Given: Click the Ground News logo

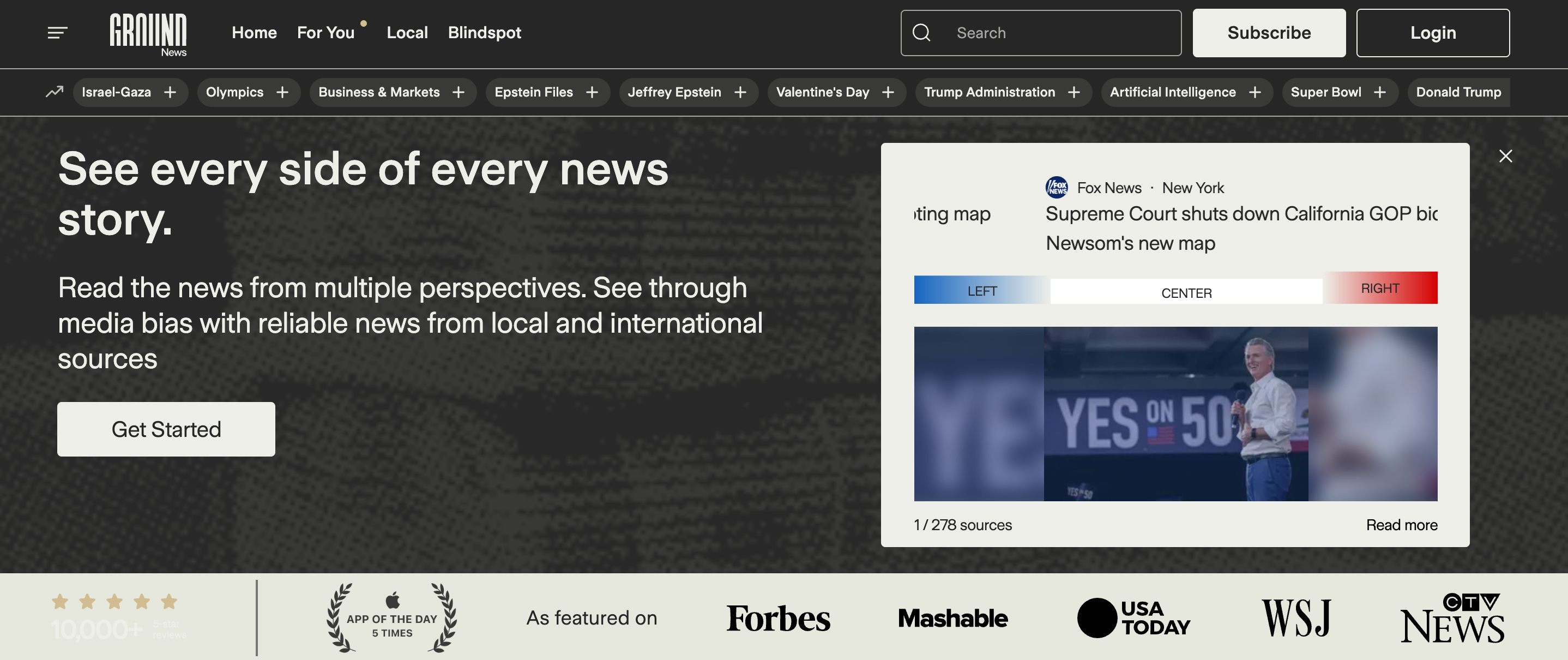Looking at the screenshot, I should coord(148,35).
